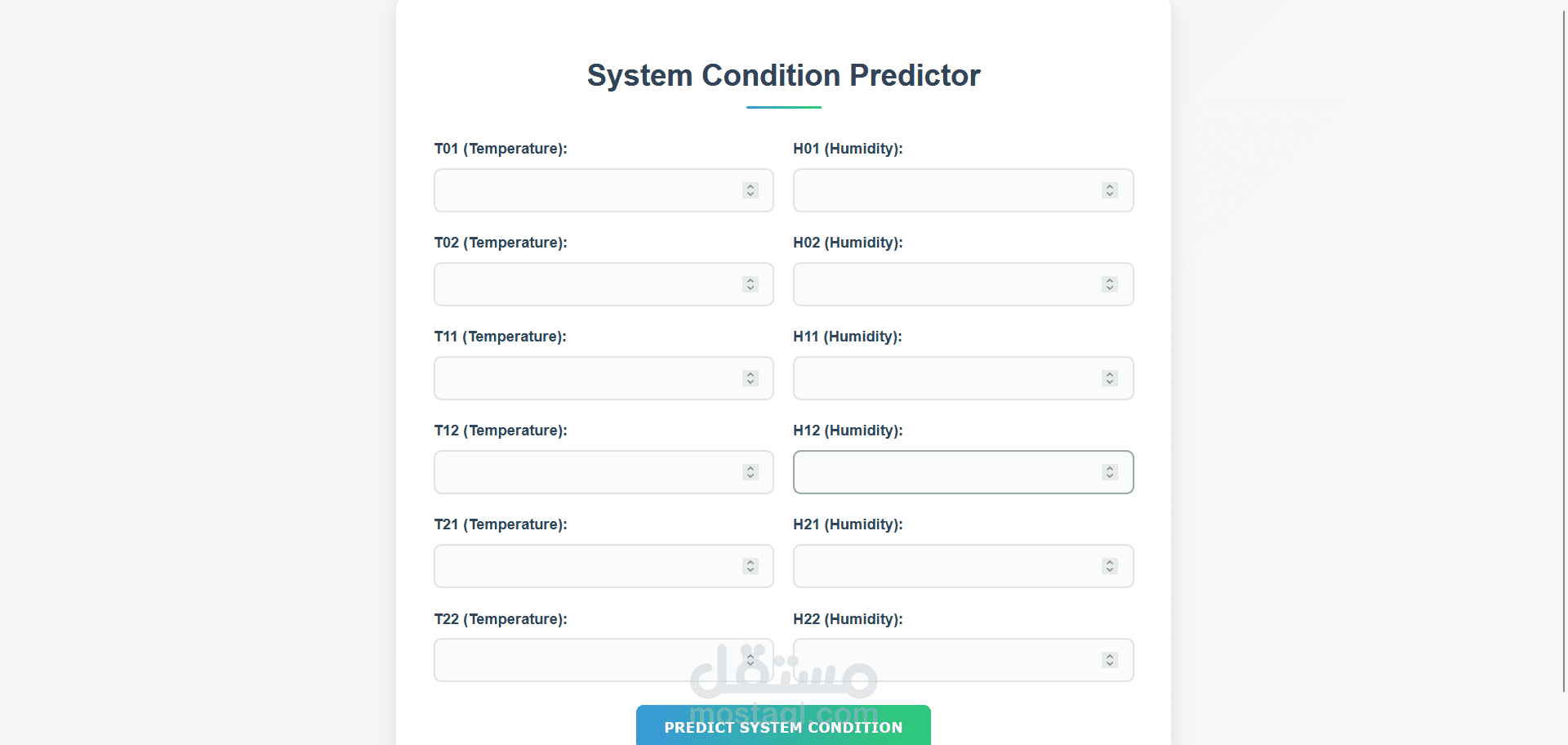Click the H11 Humidity spinner arrows
The image size is (1568, 745).
coord(1109,378)
